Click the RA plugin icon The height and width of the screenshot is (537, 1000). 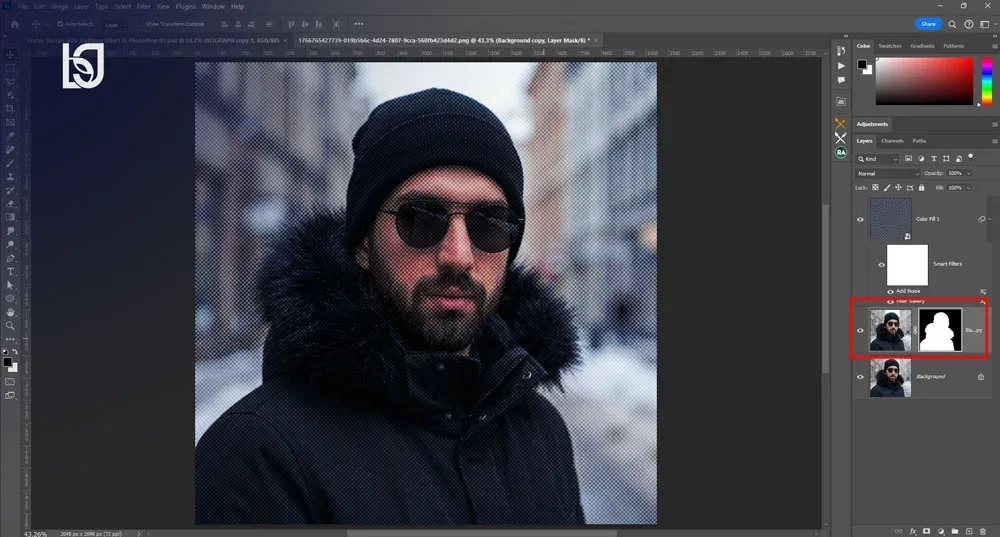pos(841,152)
